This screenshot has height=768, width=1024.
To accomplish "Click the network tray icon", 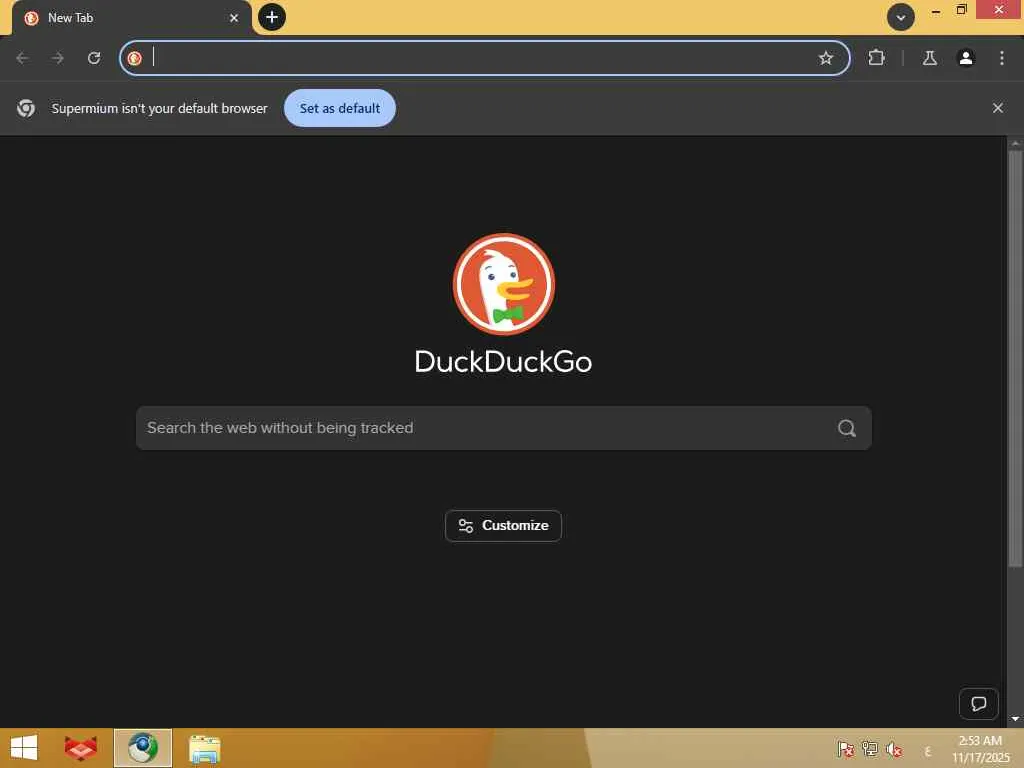I will coord(869,749).
